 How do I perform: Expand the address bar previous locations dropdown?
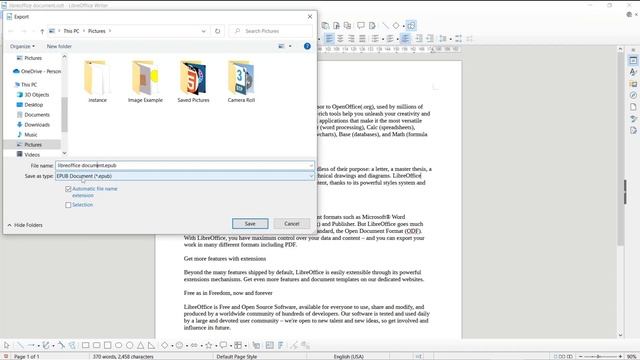pyautogui.click(x=203, y=31)
